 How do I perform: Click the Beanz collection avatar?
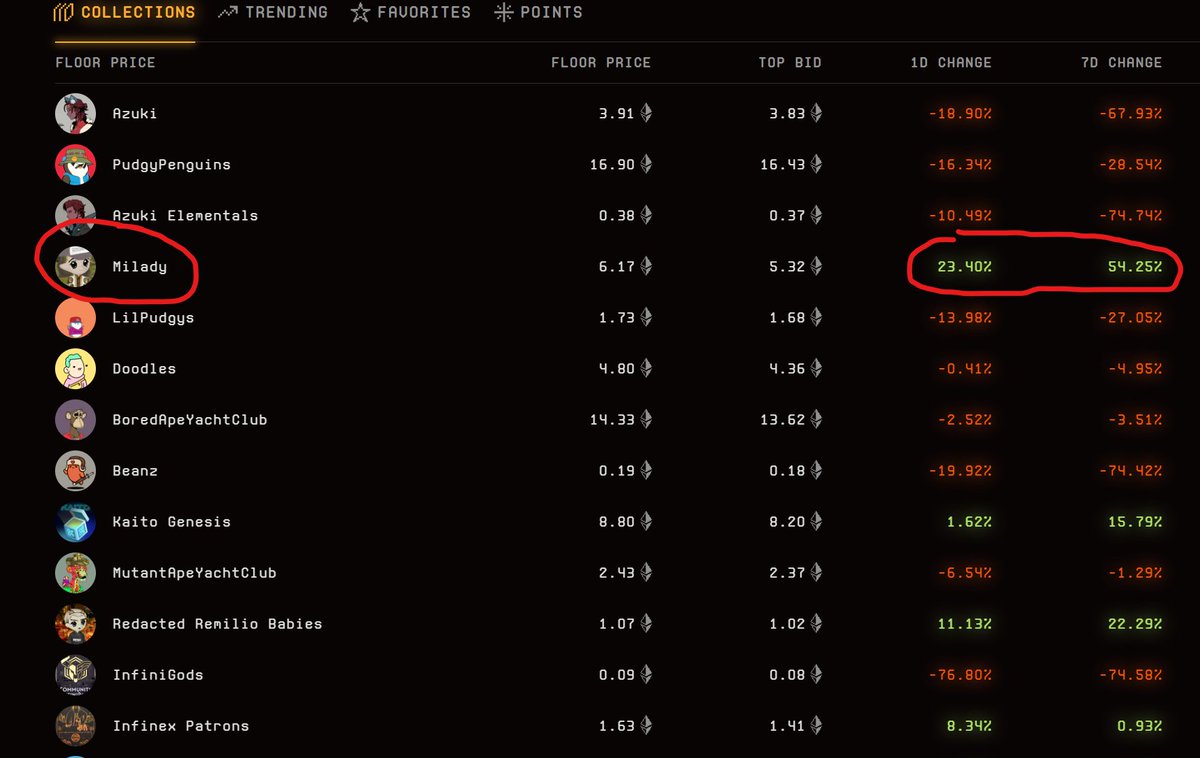click(x=75, y=471)
